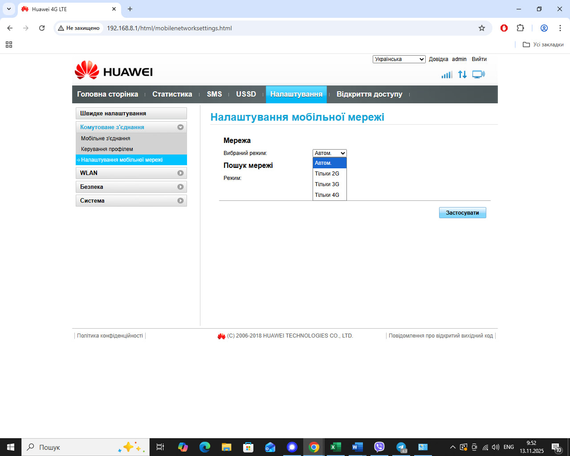
Task: Open Швидке налаштування
Action: (131, 113)
